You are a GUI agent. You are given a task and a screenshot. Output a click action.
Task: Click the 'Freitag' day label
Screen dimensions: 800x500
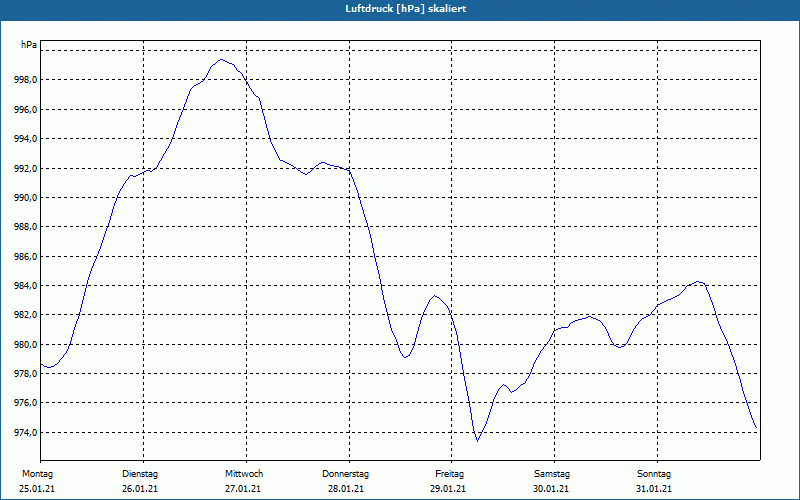pyautogui.click(x=449, y=474)
